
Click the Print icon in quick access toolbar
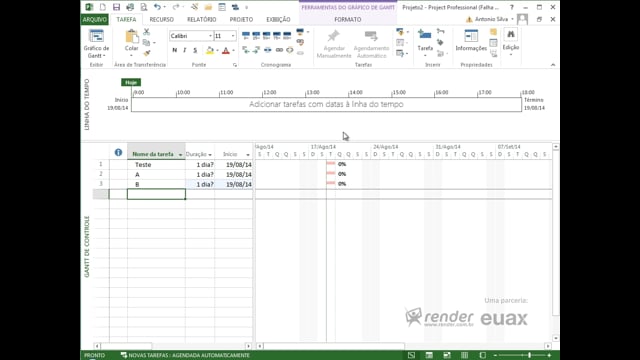point(130,7)
